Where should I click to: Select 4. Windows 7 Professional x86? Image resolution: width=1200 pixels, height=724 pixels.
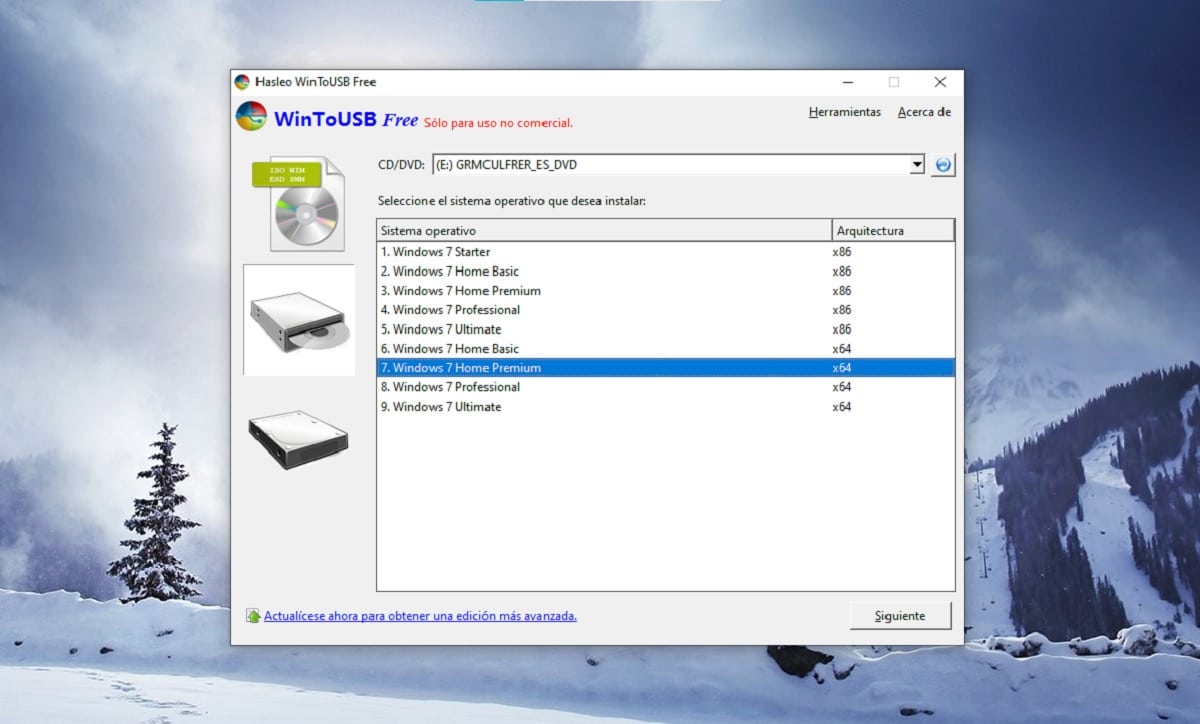pyautogui.click(x=450, y=310)
